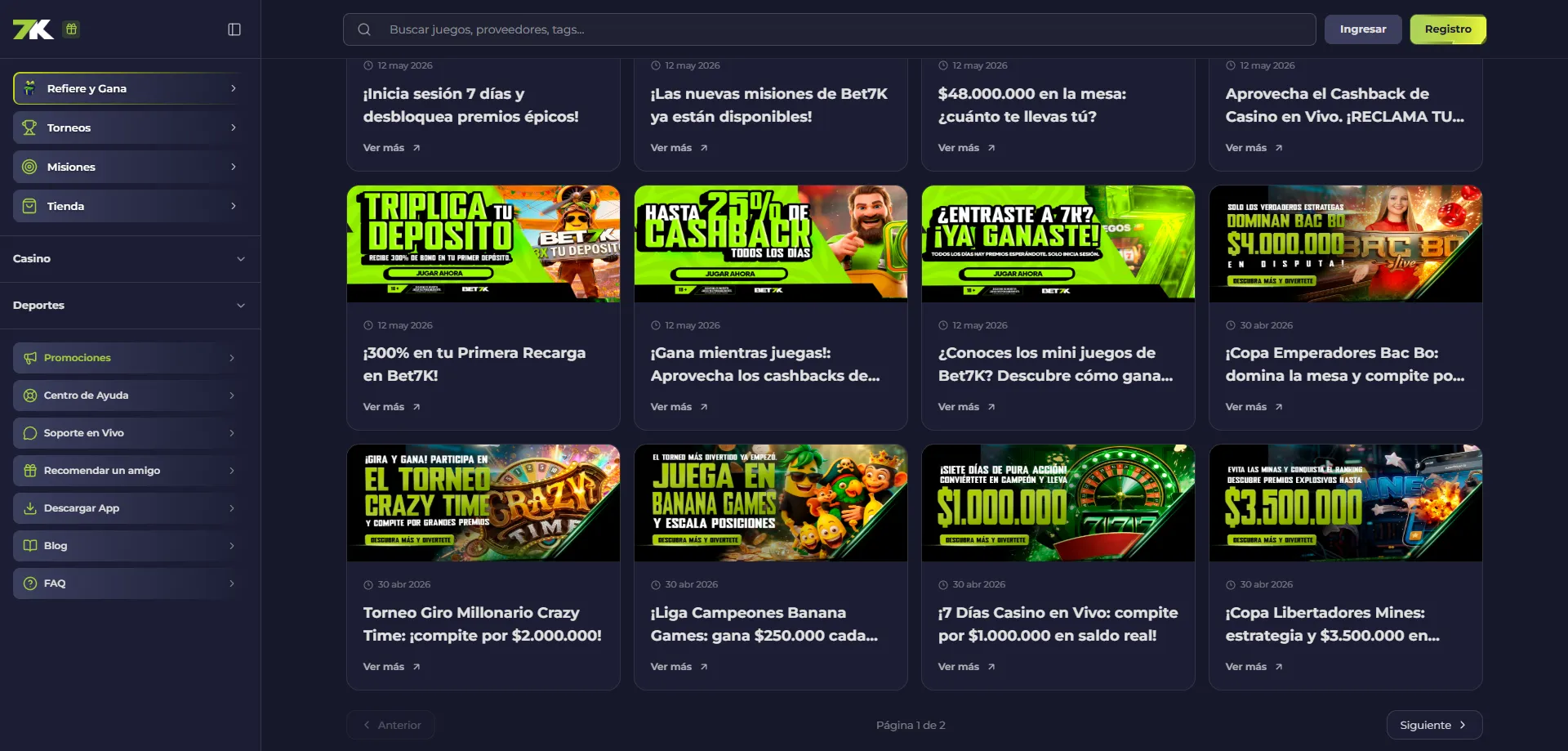Click chevron on Promociones row

(x=232, y=358)
